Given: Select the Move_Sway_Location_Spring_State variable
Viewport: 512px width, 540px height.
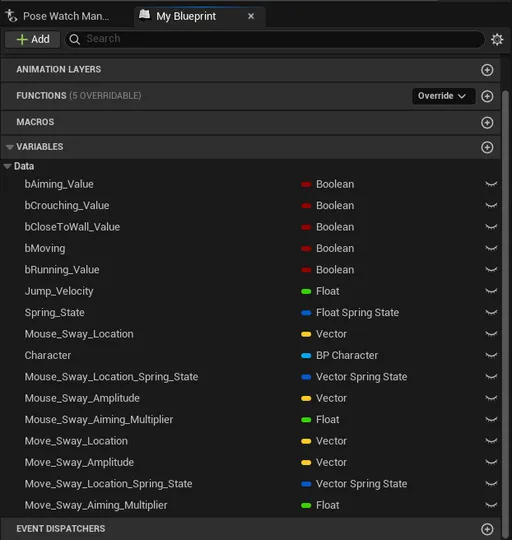Looking at the screenshot, I should [108, 484].
